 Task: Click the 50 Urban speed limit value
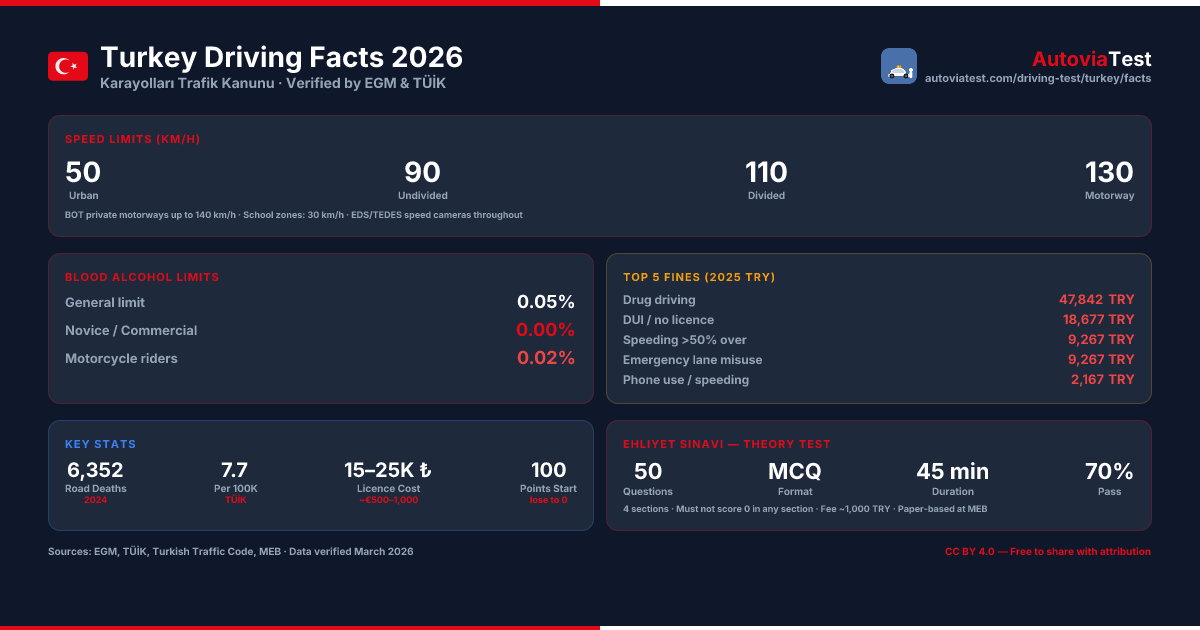(x=83, y=179)
